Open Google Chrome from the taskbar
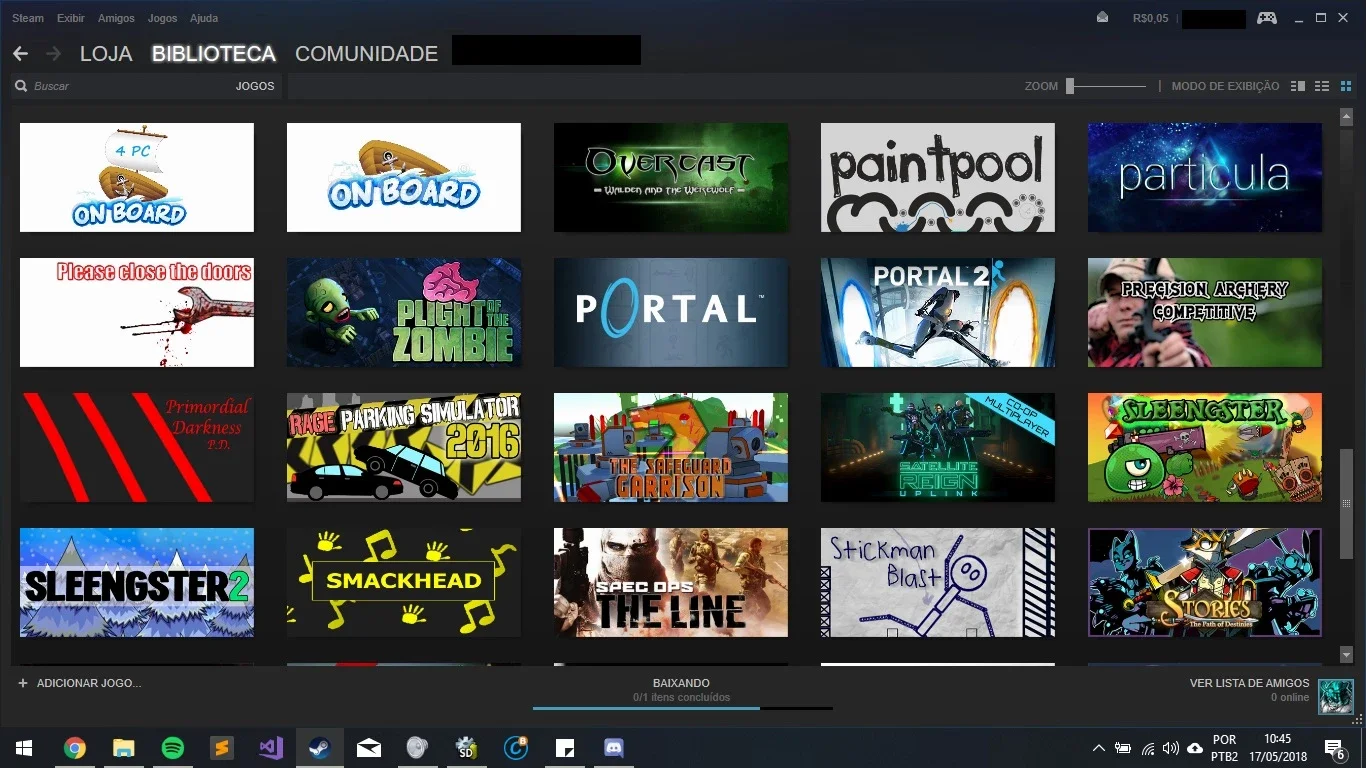Screen dimensions: 1366x768 click(x=74, y=748)
